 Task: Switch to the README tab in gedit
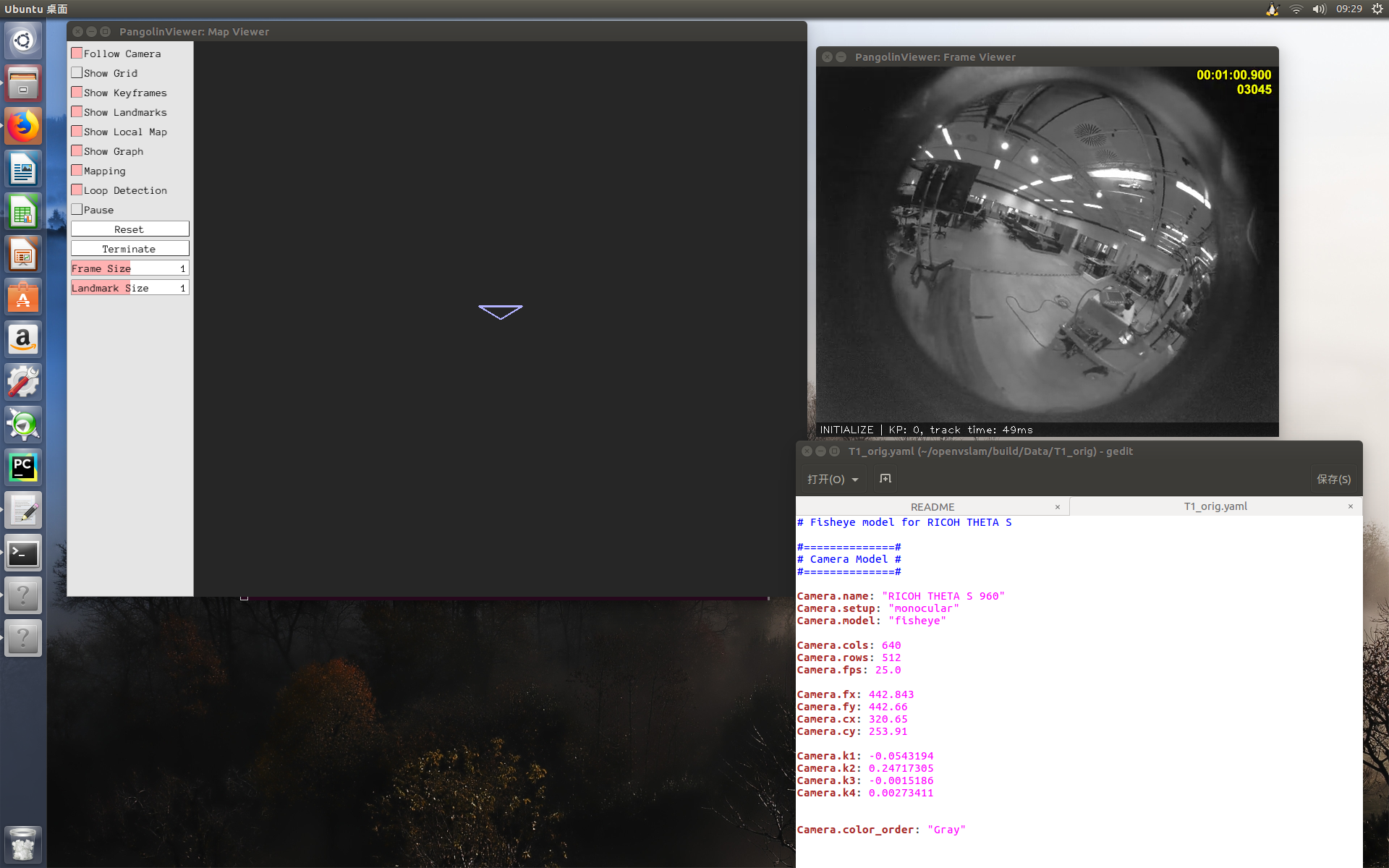[x=933, y=506]
